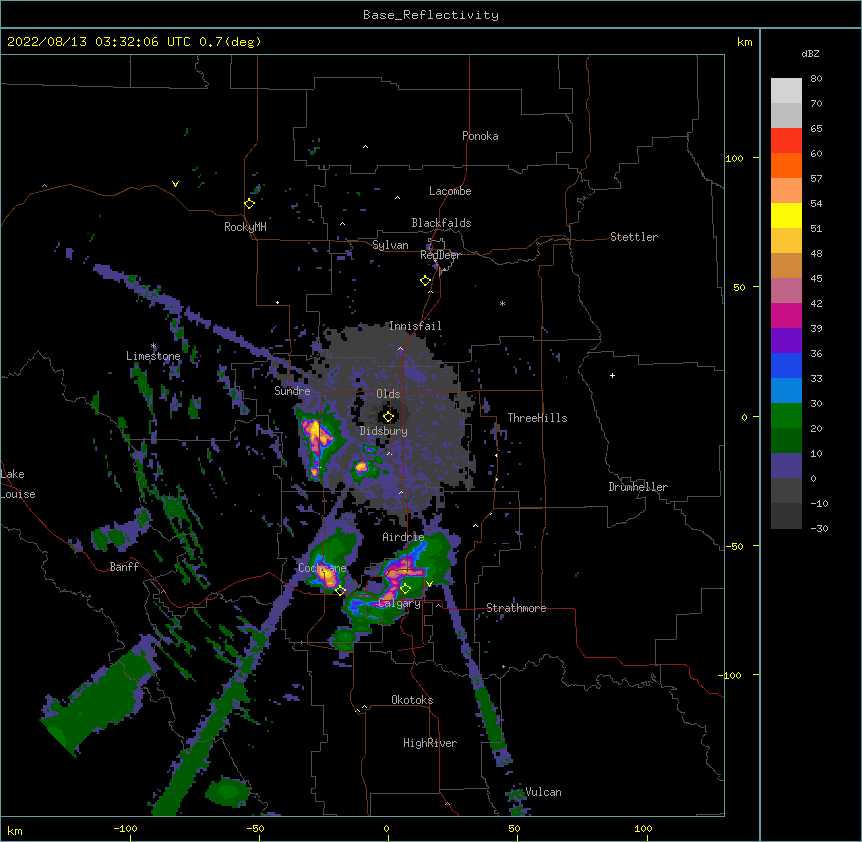Click the Didsbury city label

pyautogui.click(x=384, y=431)
